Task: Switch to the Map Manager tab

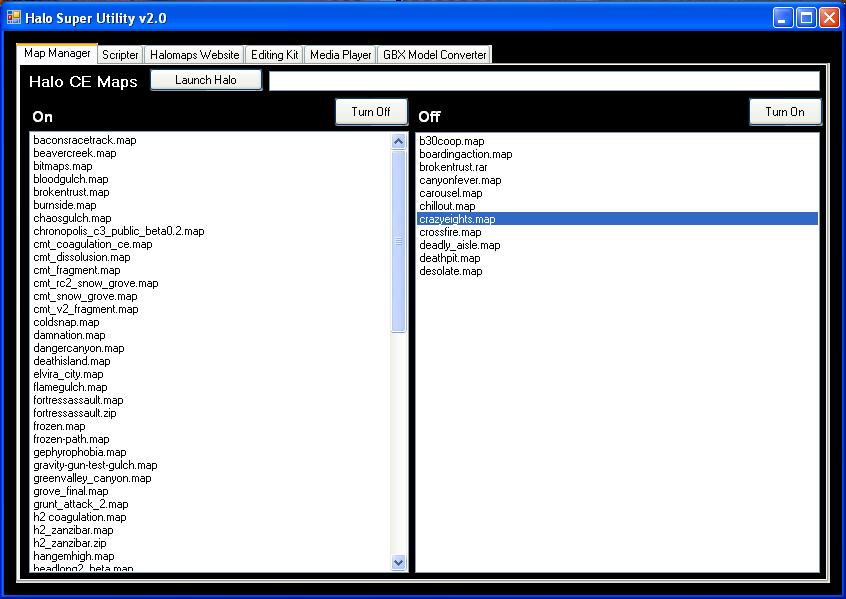Action: (57, 53)
